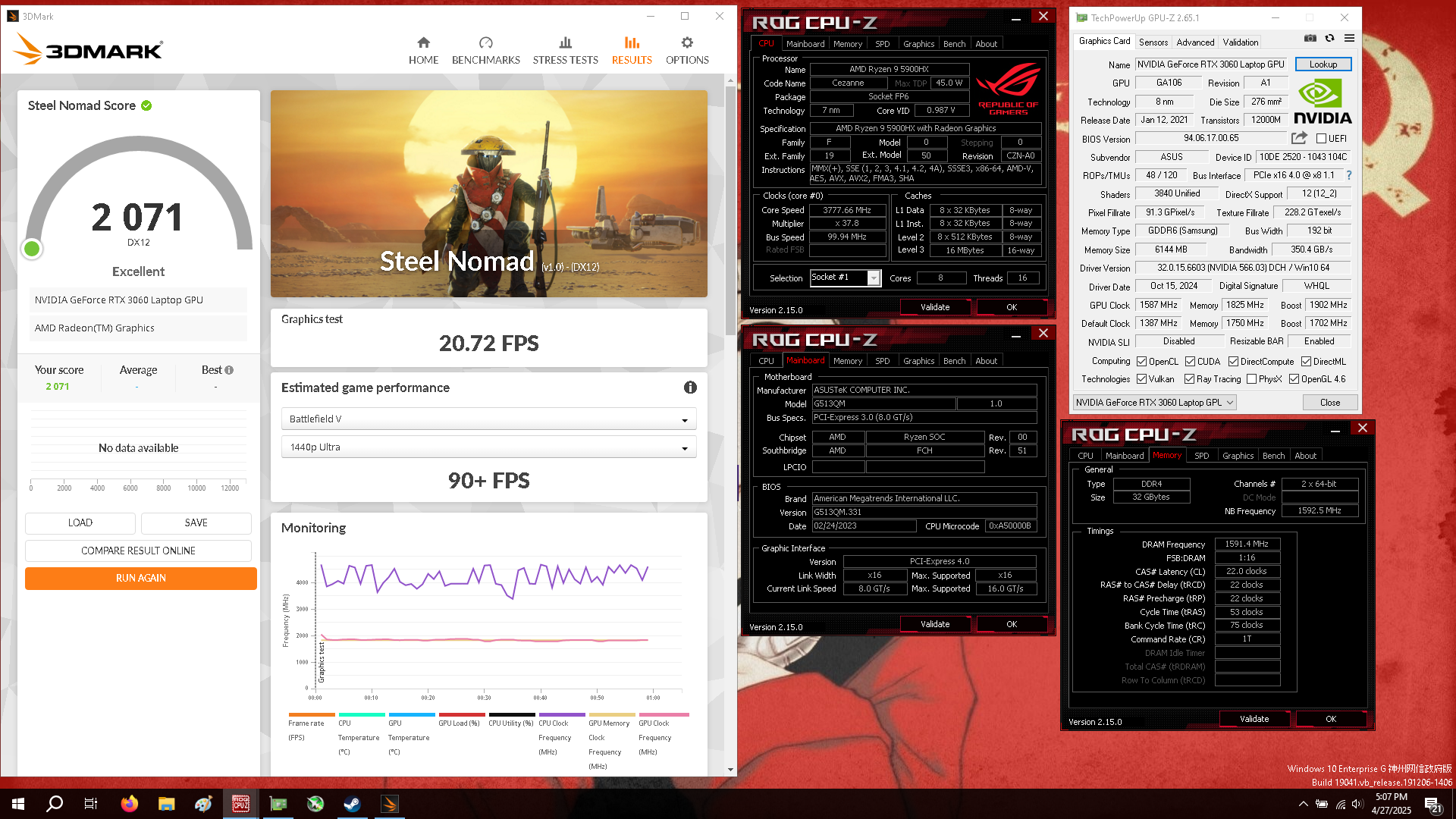Show hidden system tray icons
The image size is (1456, 819).
pos(1303,804)
